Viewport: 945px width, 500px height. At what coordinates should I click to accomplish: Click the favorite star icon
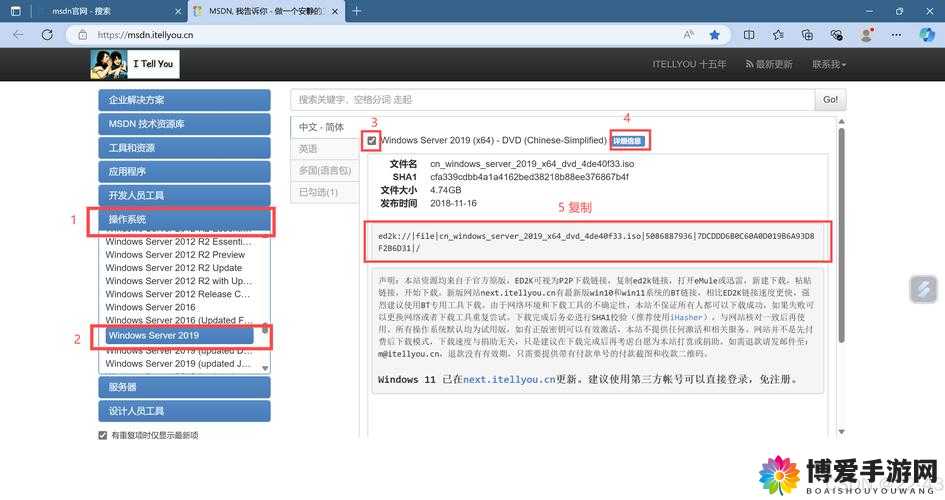[715, 35]
